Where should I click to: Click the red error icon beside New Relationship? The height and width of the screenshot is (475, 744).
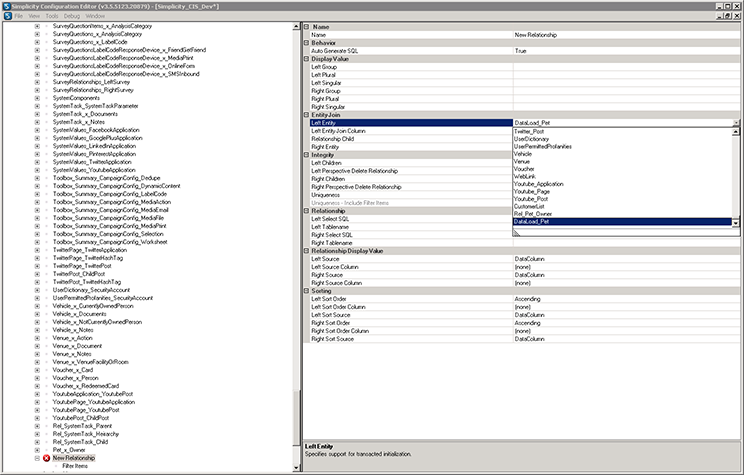[x=46, y=458]
